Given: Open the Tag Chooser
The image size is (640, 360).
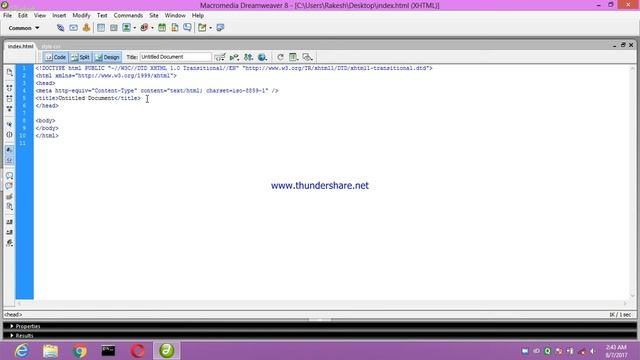Looking at the screenshot, I should point(220,28).
